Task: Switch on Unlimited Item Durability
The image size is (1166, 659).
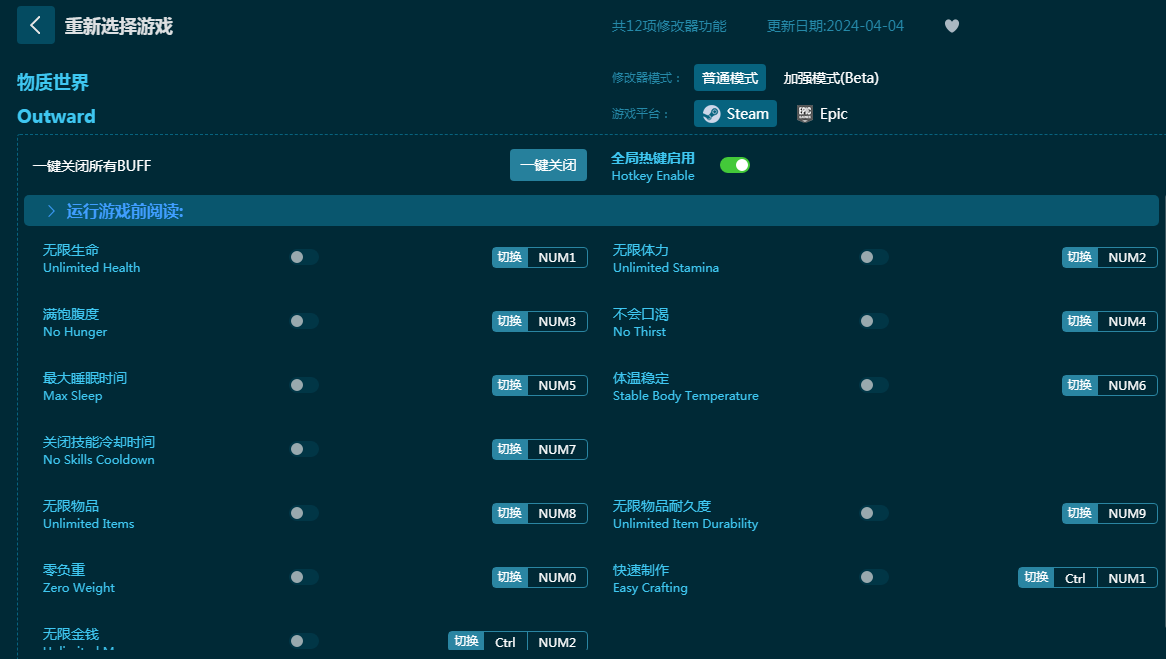Action: pyautogui.click(x=874, y=513)
